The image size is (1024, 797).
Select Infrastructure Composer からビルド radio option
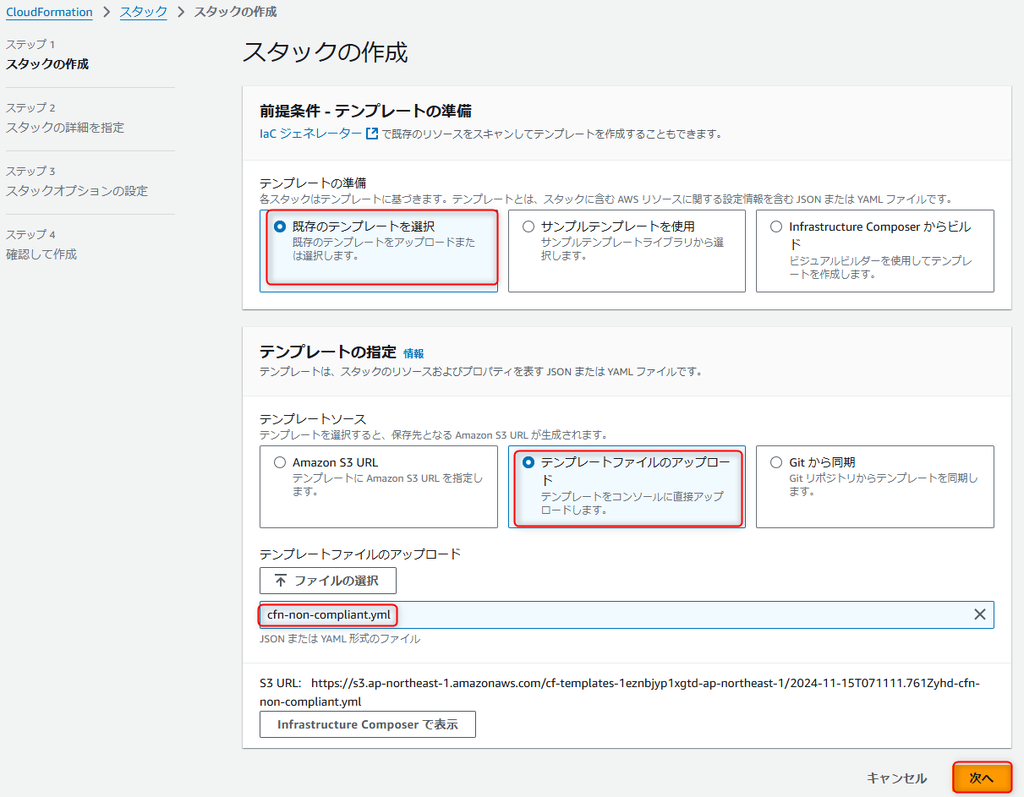(776, 227)
